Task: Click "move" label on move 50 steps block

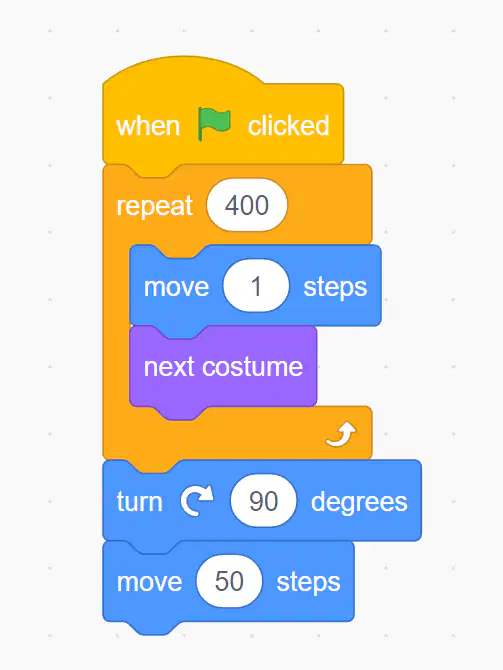Action: tap(149, 582)
